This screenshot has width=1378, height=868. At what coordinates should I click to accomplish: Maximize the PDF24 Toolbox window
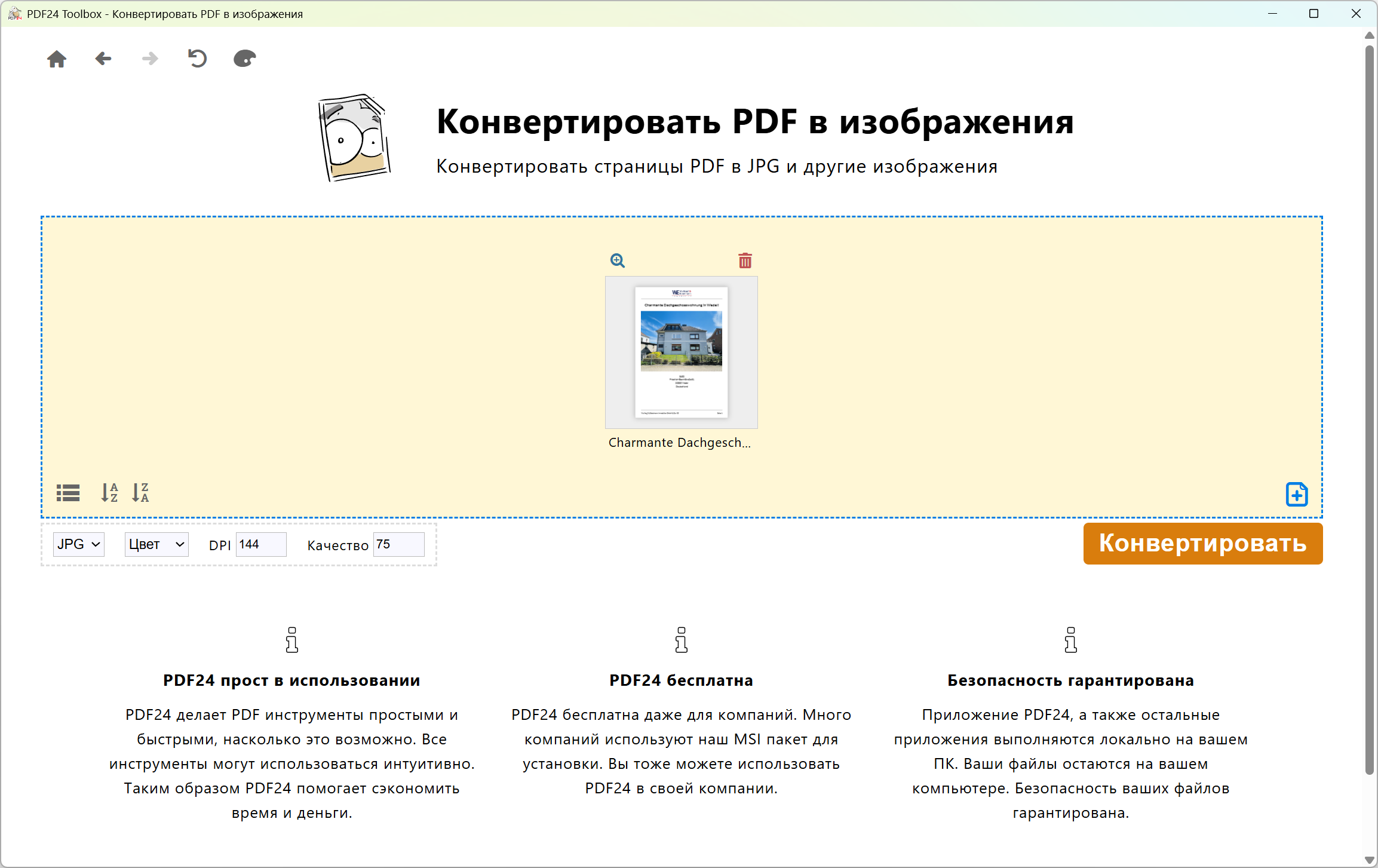click(x=1313, y=14)
